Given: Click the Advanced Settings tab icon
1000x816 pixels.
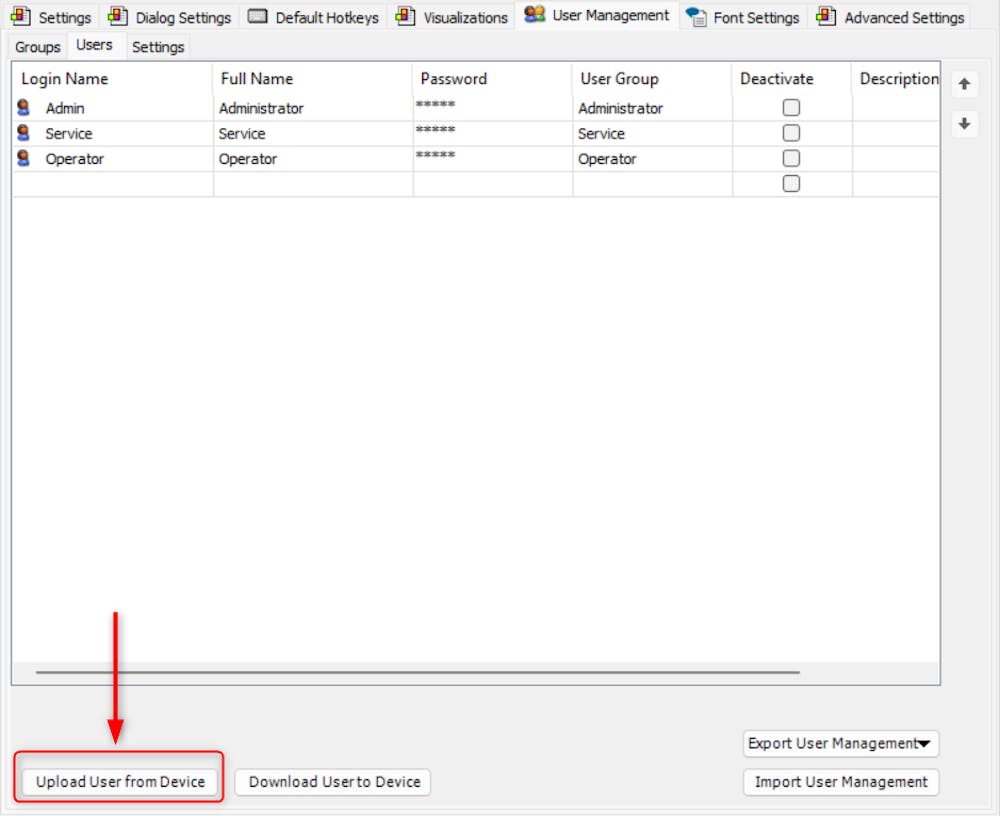Looking at the screenshot, I should pos(826,17).
